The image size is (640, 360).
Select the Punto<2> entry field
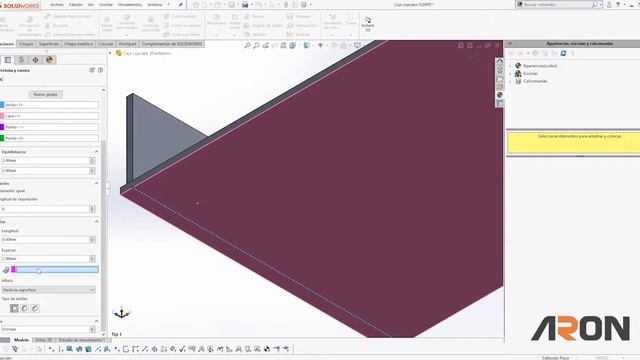51,138
